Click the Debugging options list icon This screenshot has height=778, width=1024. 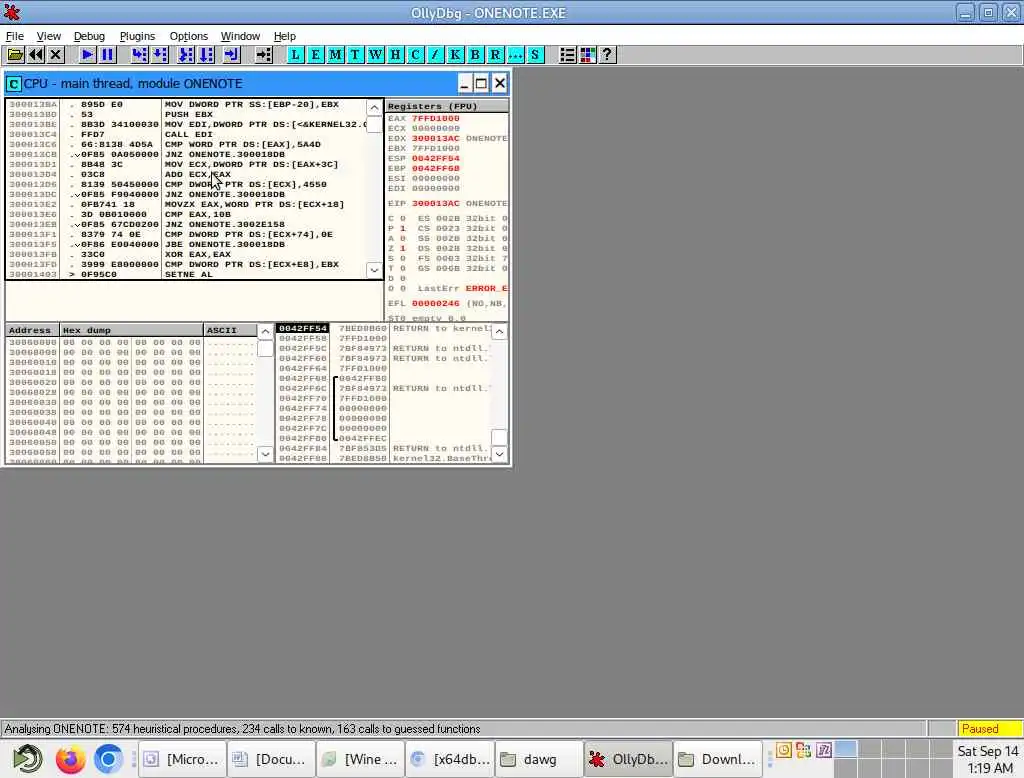(567, 55)
